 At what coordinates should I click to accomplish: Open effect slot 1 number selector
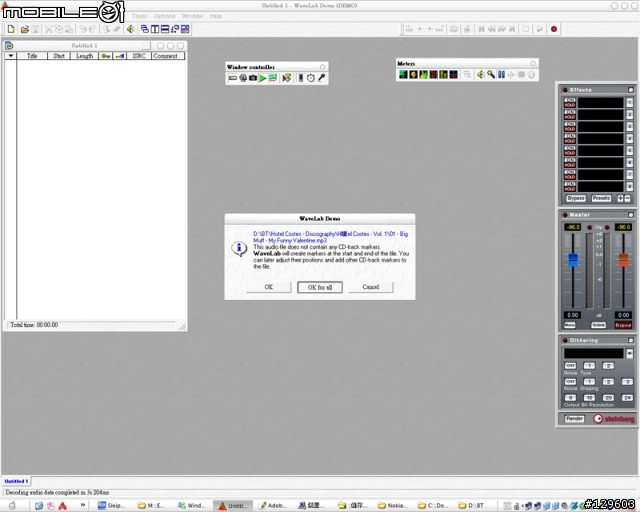coord(630,102)
